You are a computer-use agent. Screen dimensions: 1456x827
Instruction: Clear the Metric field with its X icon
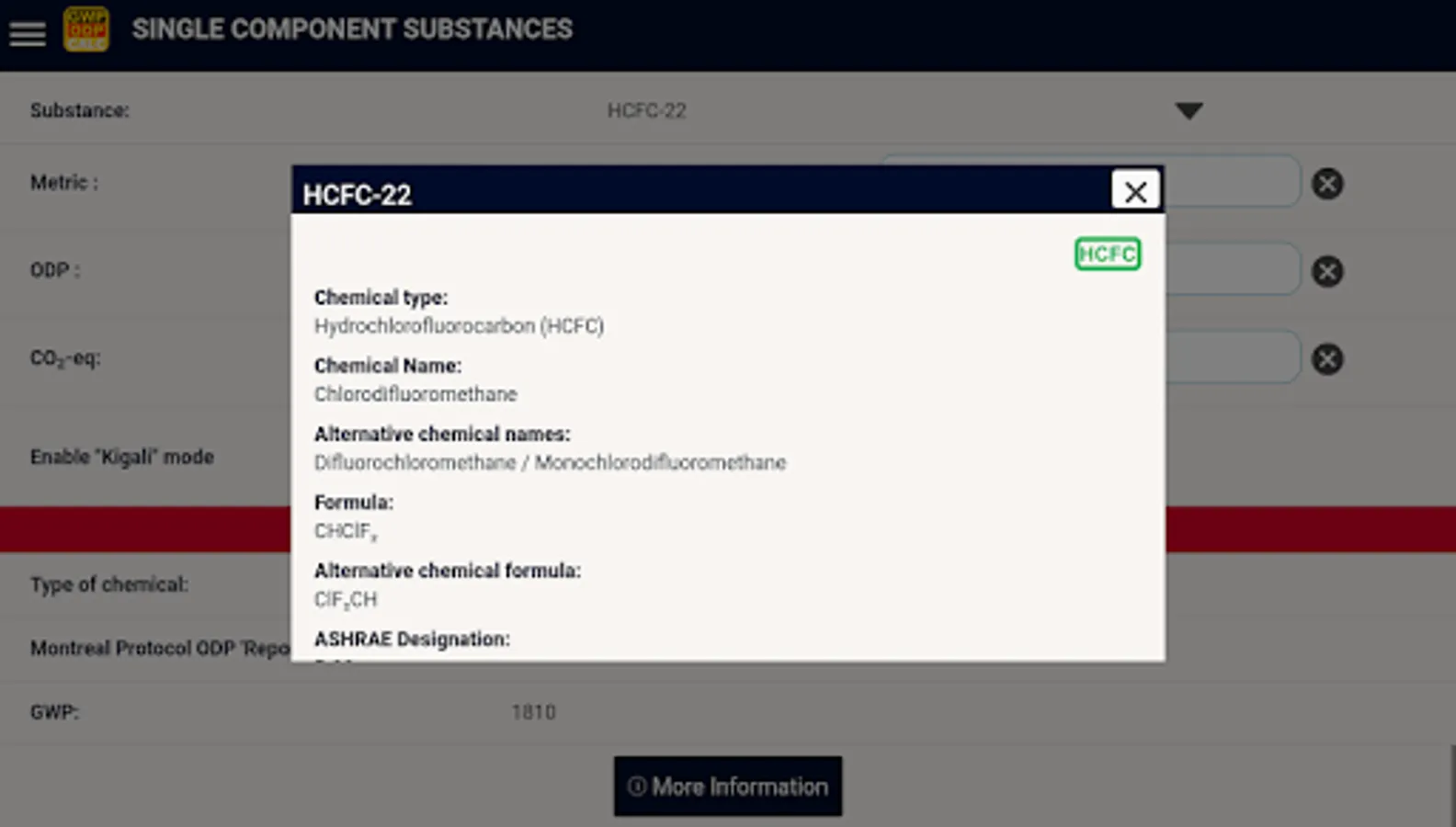(x=1326, y=184)
